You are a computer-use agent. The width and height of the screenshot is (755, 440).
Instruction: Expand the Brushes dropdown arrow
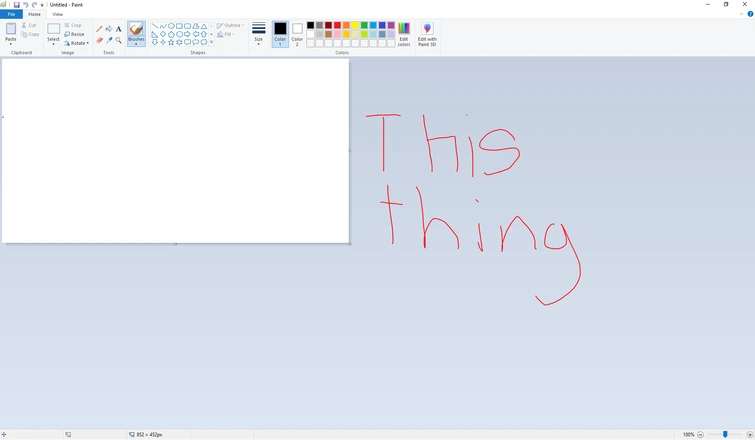136,42
